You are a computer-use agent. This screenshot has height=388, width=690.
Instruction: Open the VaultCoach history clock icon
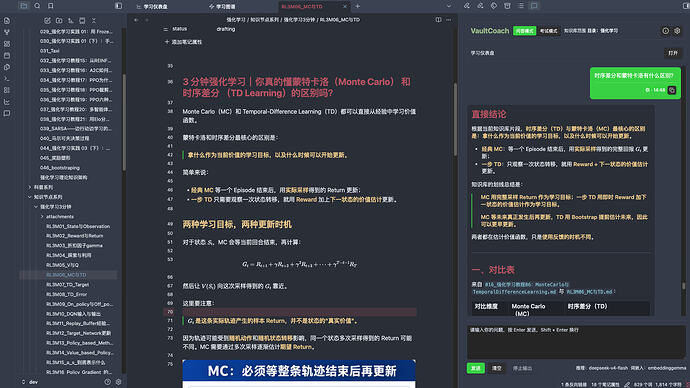pos(665,31)
